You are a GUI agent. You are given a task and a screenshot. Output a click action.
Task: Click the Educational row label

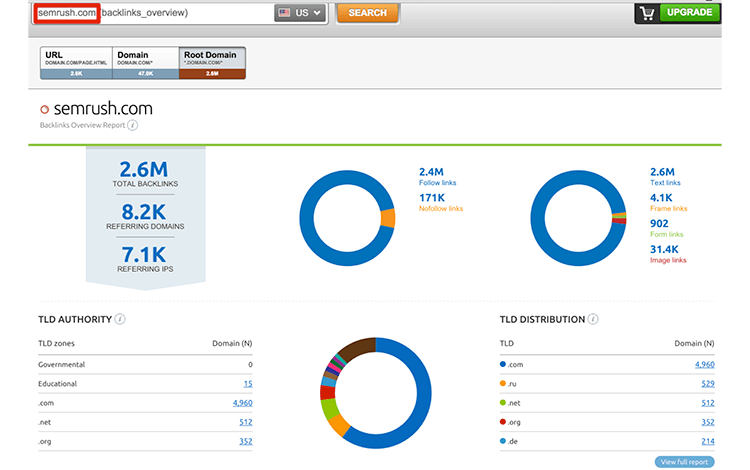point(57,383)
